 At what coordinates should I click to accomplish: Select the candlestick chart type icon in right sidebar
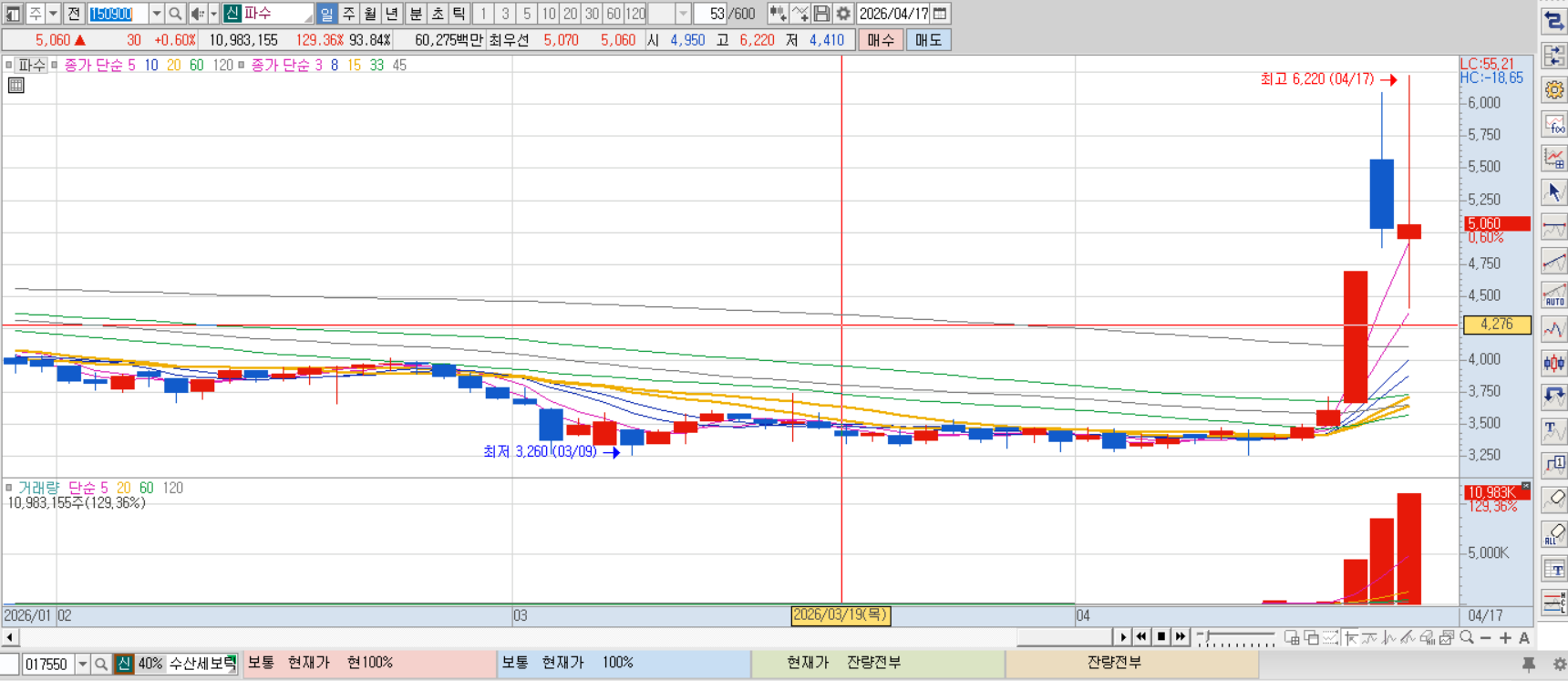pyautogui.click(x=1554, y=364)
